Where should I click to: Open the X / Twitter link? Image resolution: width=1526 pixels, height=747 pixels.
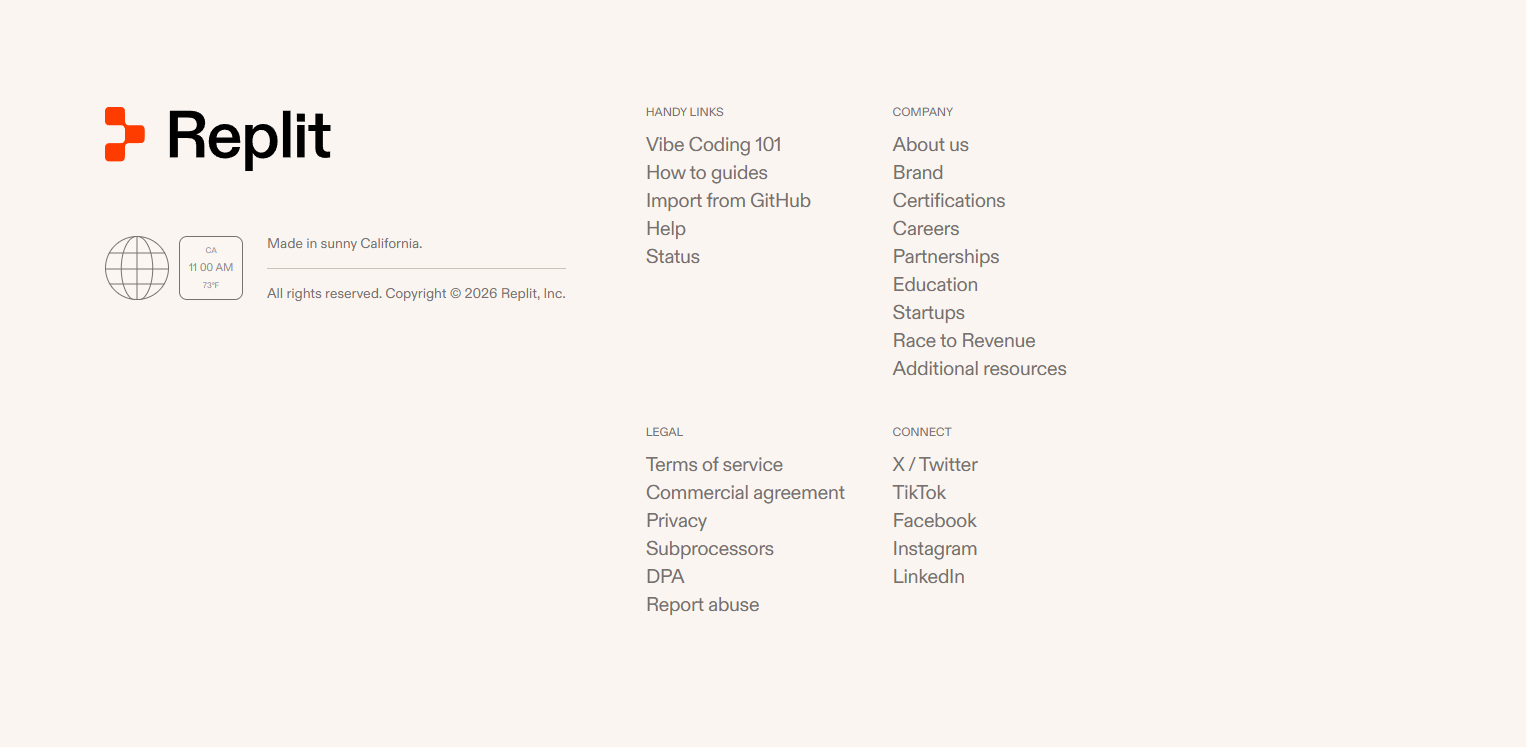[x=935, y=464]
